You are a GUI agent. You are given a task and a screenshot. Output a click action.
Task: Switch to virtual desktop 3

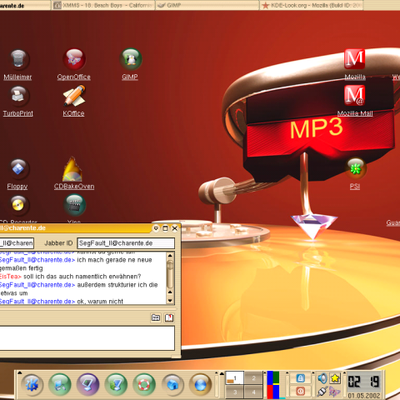(x=235, y=392)
